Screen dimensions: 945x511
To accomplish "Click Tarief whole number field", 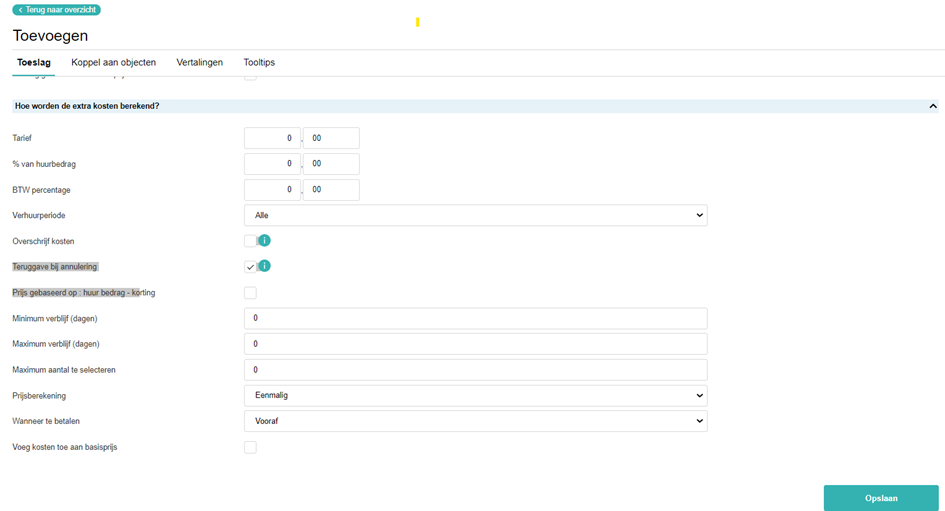I will click(x=272, y=138).
